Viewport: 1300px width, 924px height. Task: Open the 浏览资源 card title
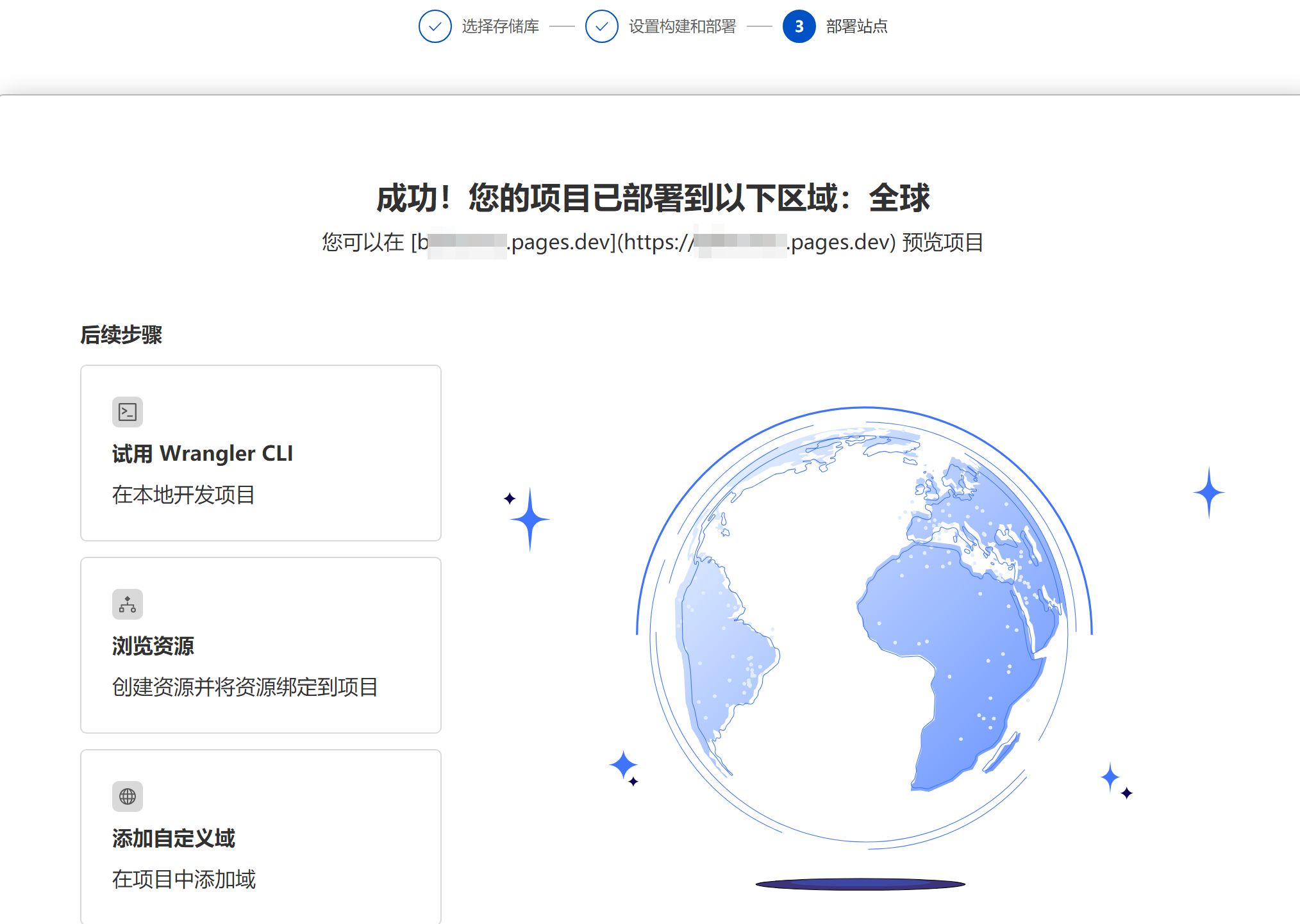coord(153,646)
